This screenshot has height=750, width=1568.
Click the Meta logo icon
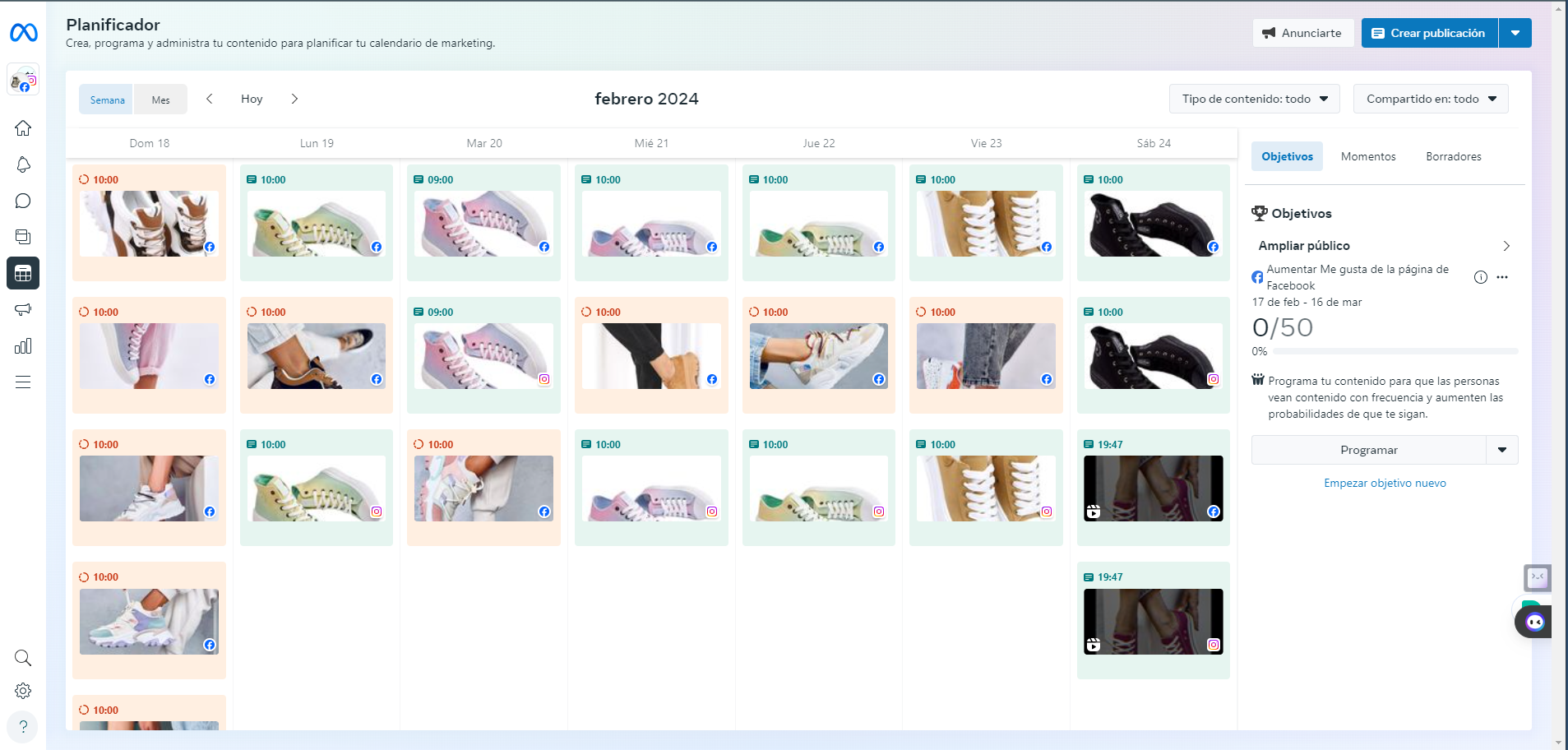coord(23,33)
